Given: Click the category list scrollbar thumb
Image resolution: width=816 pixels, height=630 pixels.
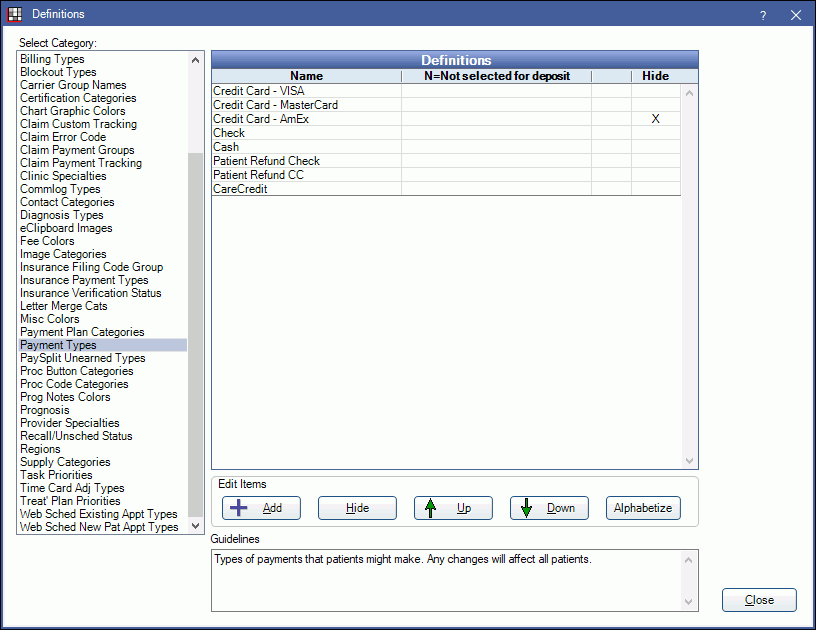Looking at the screenshot, I should click(195, 334).
